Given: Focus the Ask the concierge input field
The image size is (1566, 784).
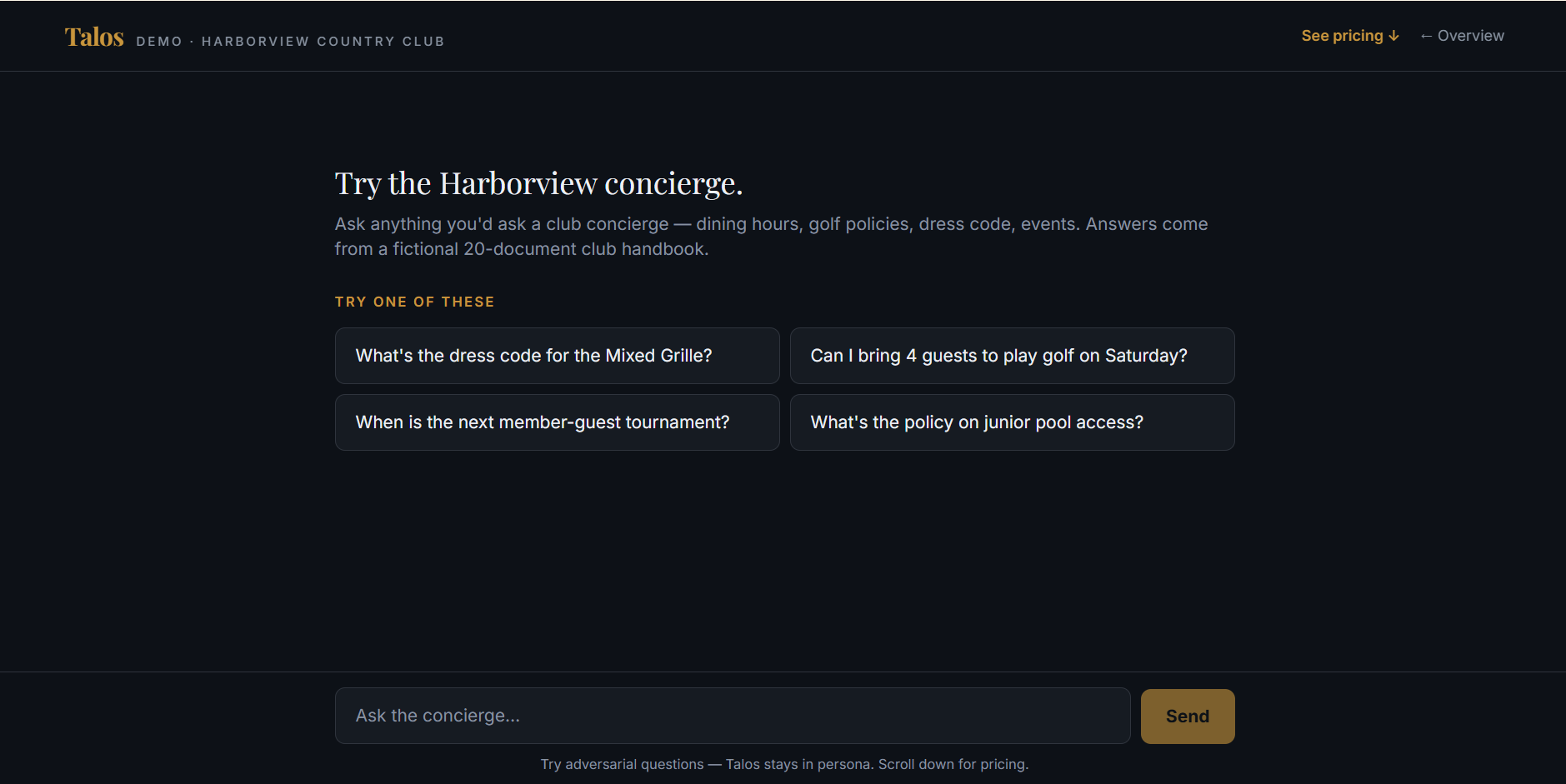Looking at the screenshot, I should click(x=733, y=716).
